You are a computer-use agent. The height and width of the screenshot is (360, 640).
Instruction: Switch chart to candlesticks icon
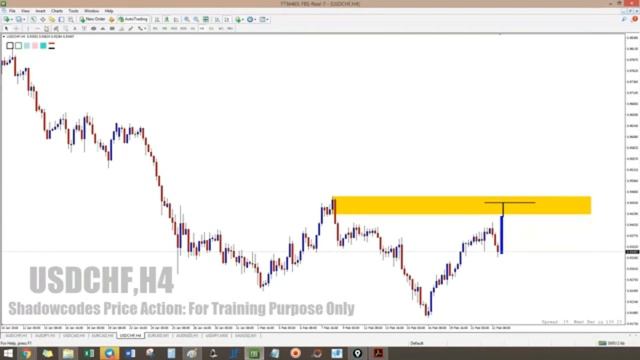pyautogui.click(x=167, y=19)
